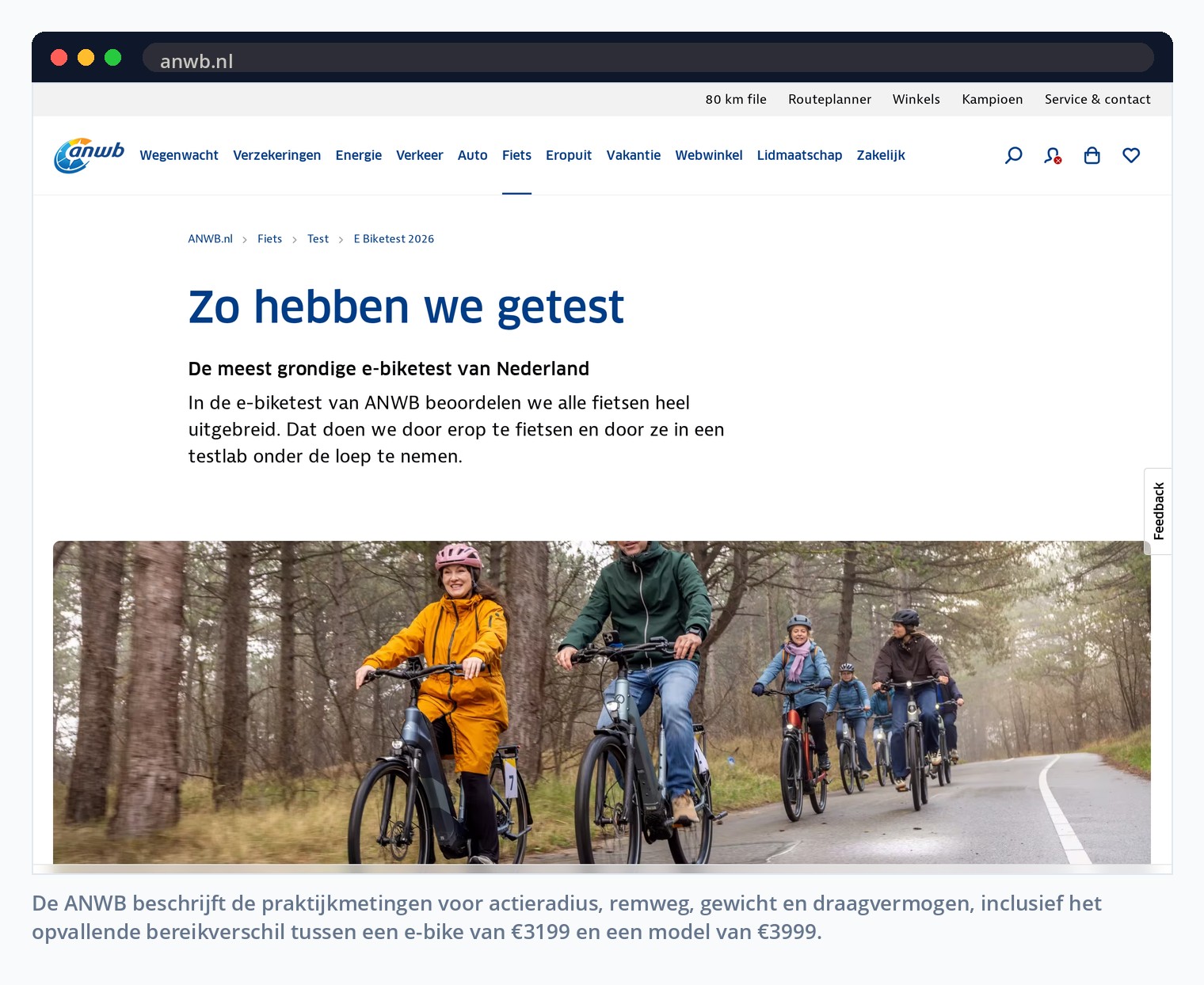1204x985 pixels.
Task: Open the favorites heart icon
Action: click(1131, 155)
